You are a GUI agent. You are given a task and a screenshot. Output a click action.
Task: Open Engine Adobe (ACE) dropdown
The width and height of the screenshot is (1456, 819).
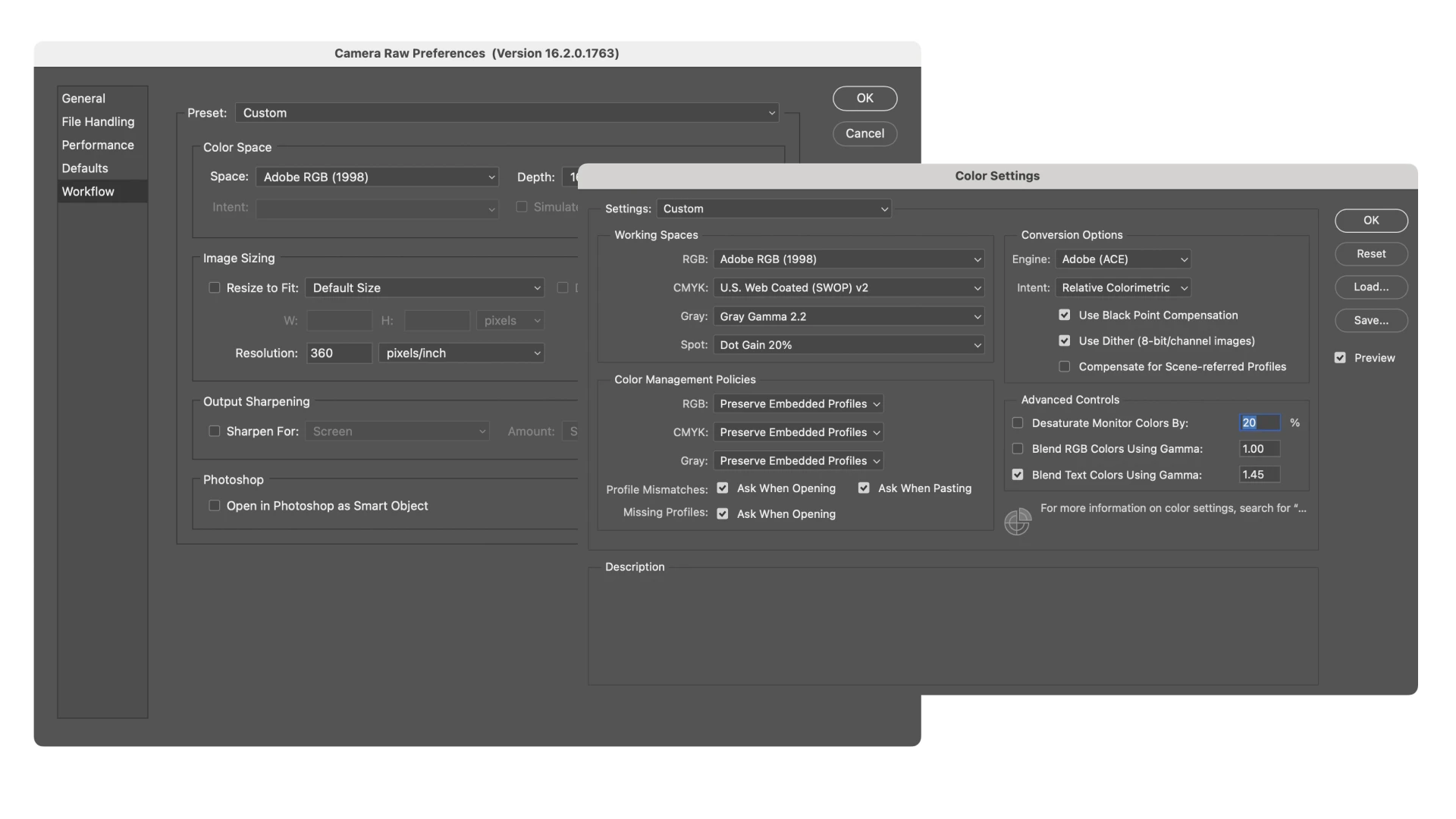[x=1123, y=259]
